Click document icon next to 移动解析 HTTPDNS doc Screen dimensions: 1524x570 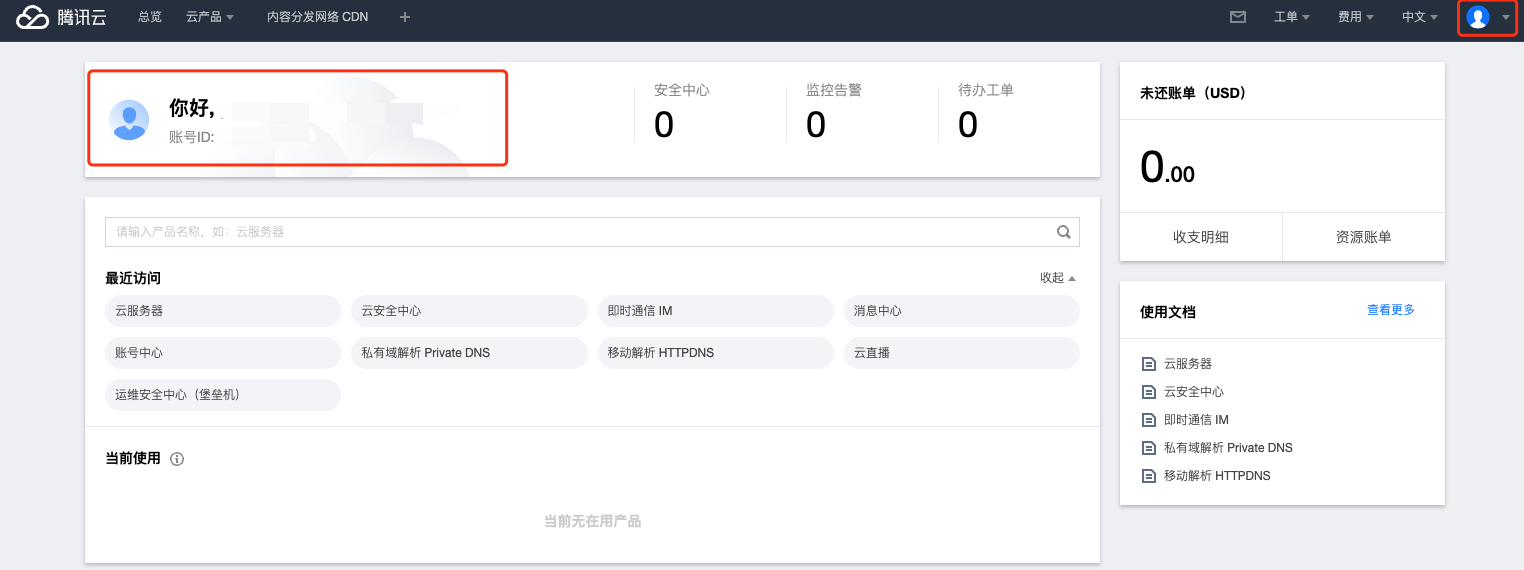[1148, 476]
